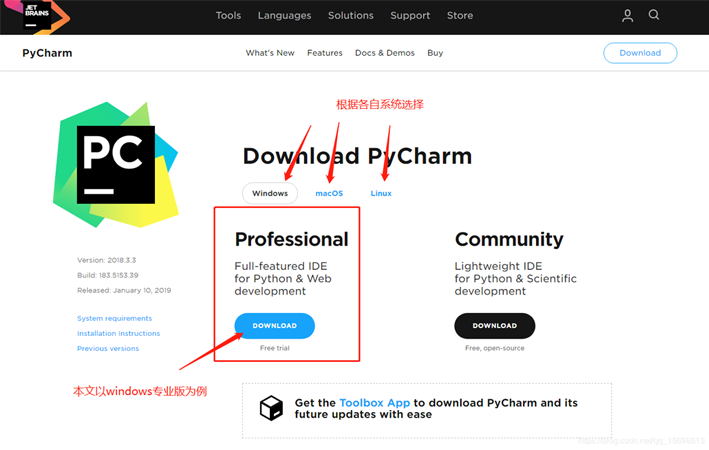The height and width of the screenshot is (450, 709).
Task: Click the 'Free, open-source' label
Action: point(495,348)
